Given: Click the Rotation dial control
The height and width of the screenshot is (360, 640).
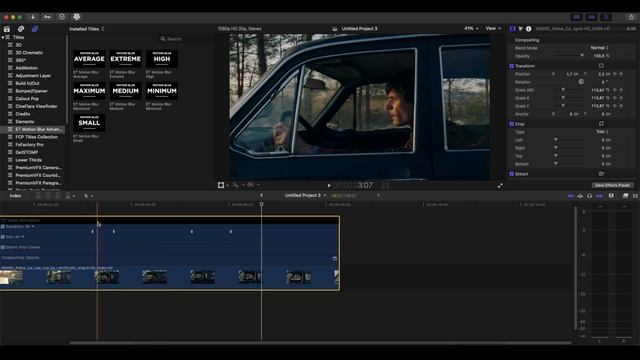Looking at the screenshot, I should 581,82.
